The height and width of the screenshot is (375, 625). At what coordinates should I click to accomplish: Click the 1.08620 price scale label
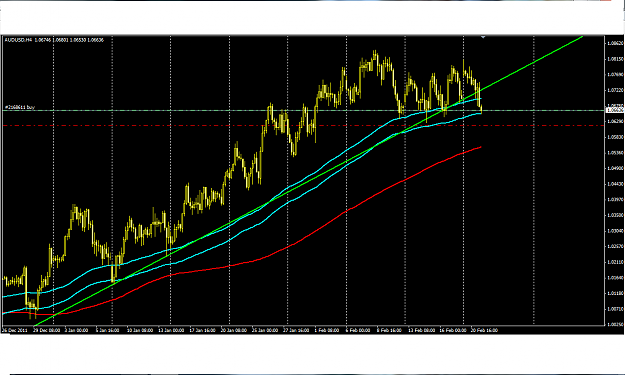[x=614, y=43]
